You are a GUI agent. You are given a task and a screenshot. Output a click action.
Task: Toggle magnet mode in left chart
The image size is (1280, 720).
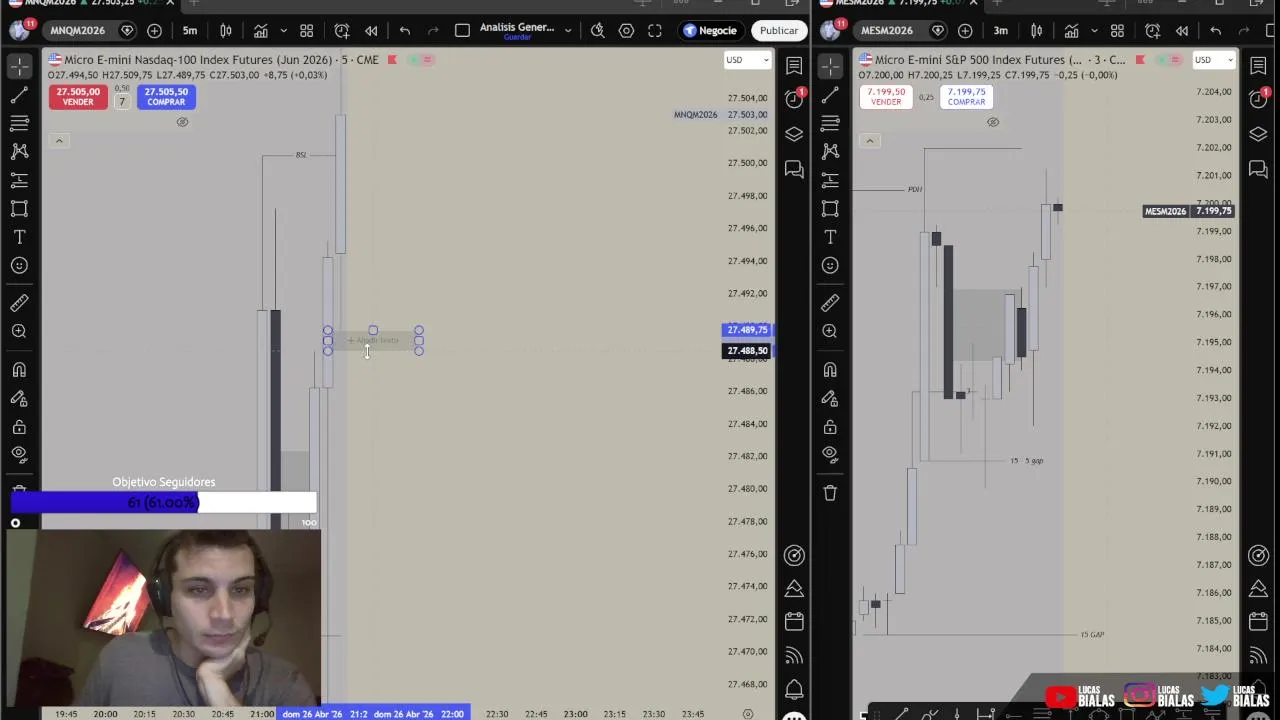pos(19,370)
